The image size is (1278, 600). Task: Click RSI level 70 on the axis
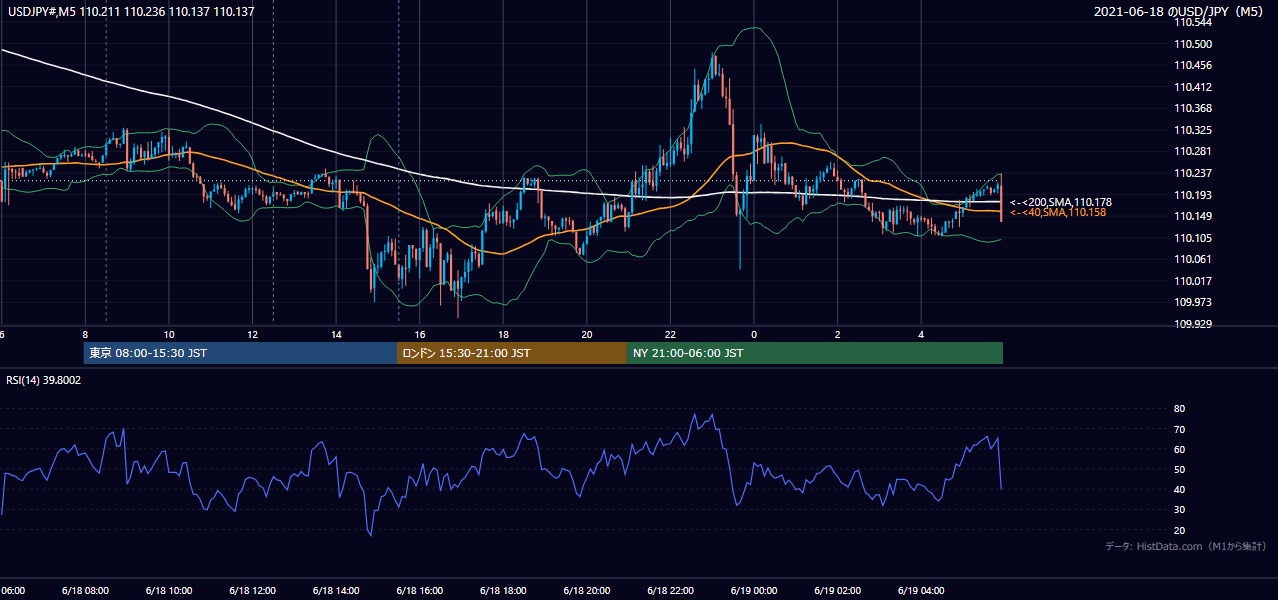[1179, 430]
